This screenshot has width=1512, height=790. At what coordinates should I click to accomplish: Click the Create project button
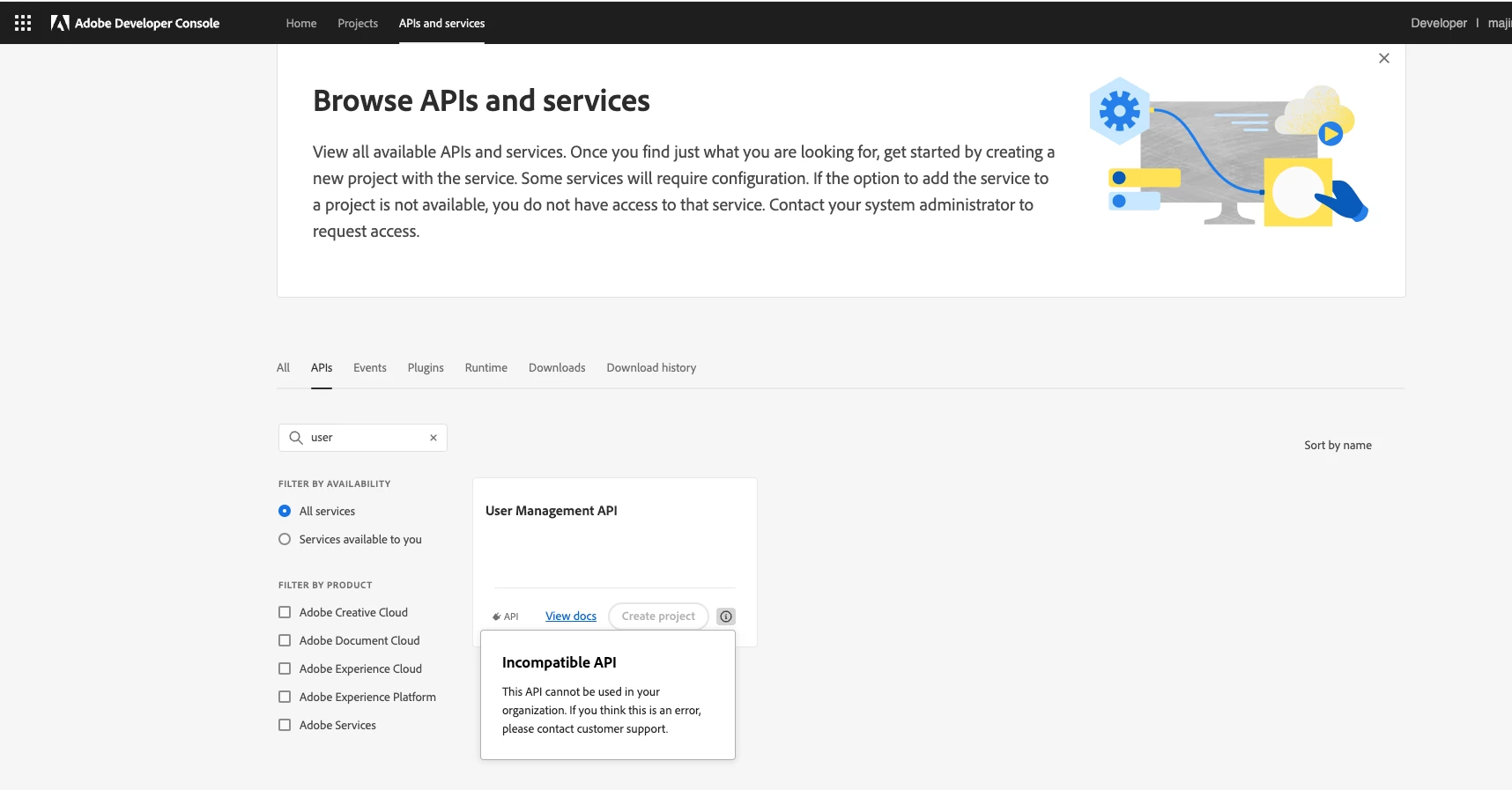pos(658,616)
